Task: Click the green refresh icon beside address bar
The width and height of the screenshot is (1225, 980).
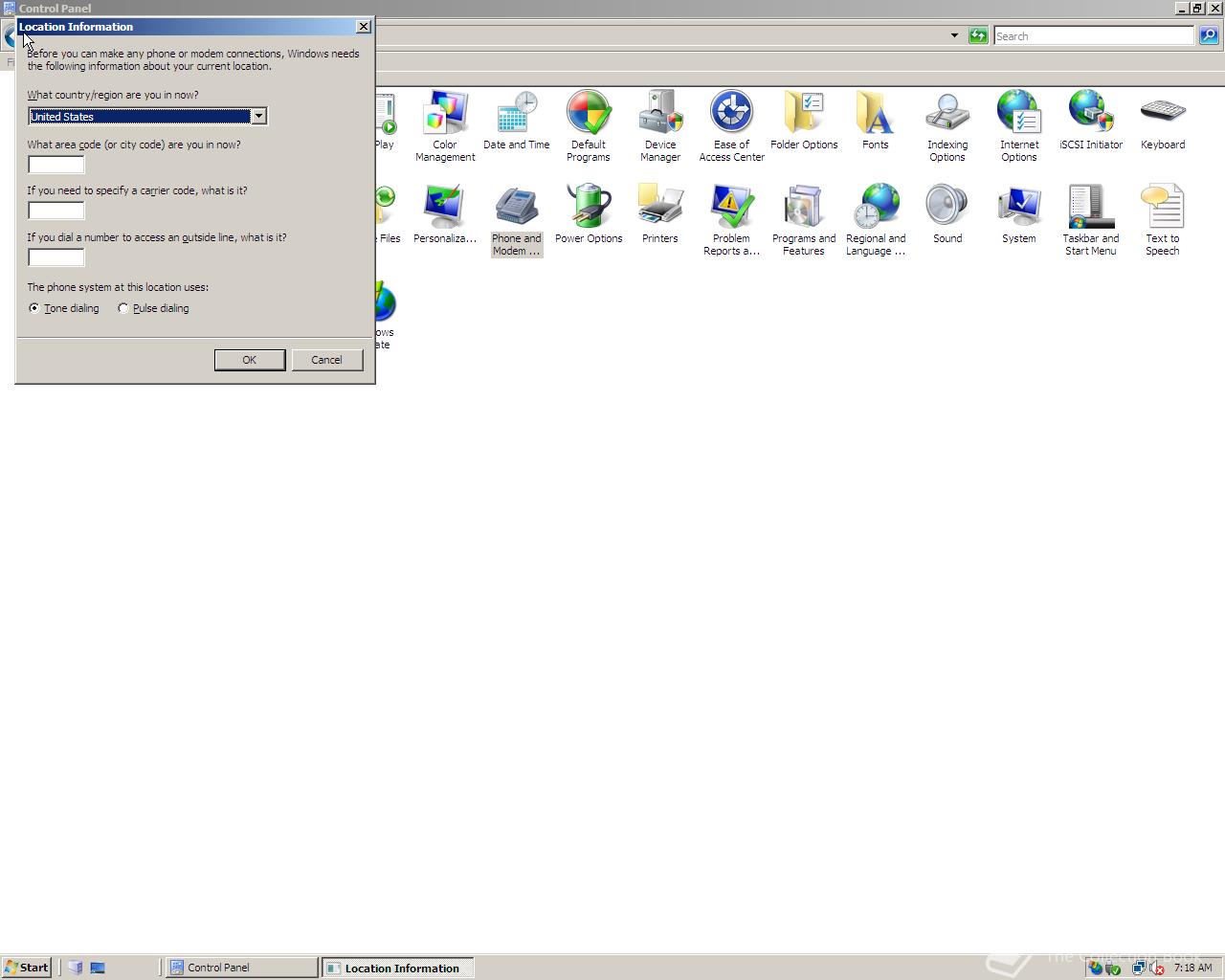Action: [978, 35]
